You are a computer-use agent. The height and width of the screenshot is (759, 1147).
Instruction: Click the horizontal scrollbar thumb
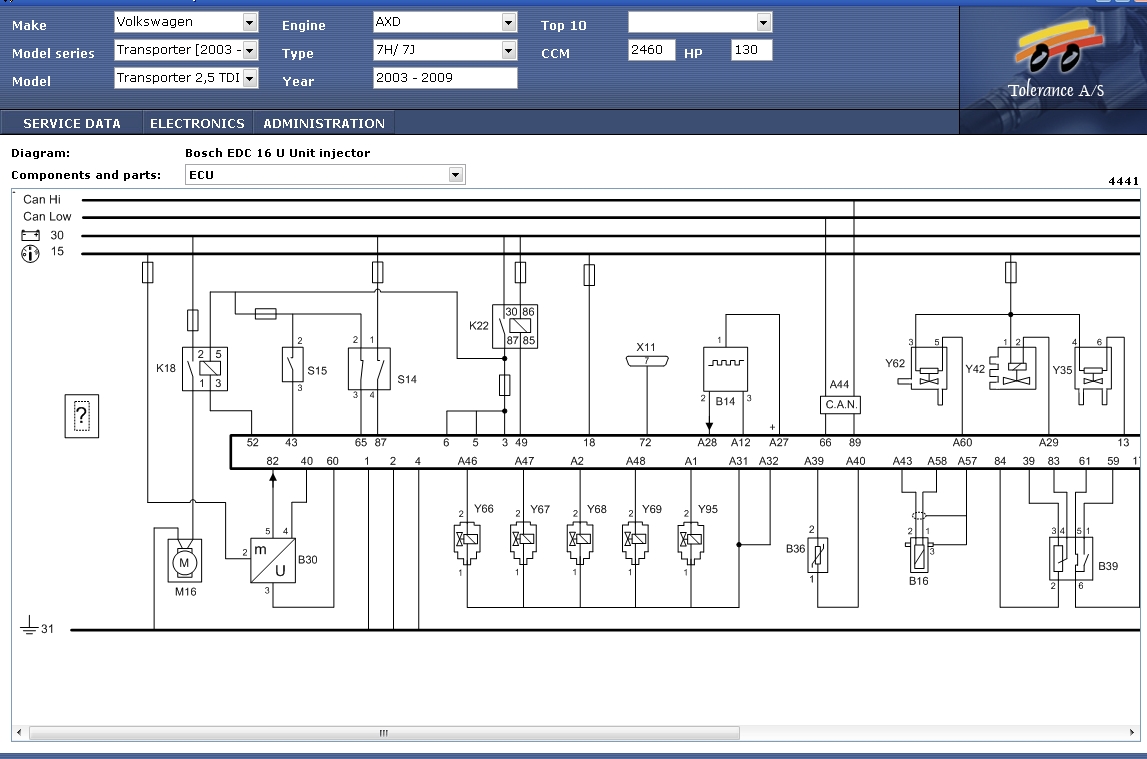382,733
